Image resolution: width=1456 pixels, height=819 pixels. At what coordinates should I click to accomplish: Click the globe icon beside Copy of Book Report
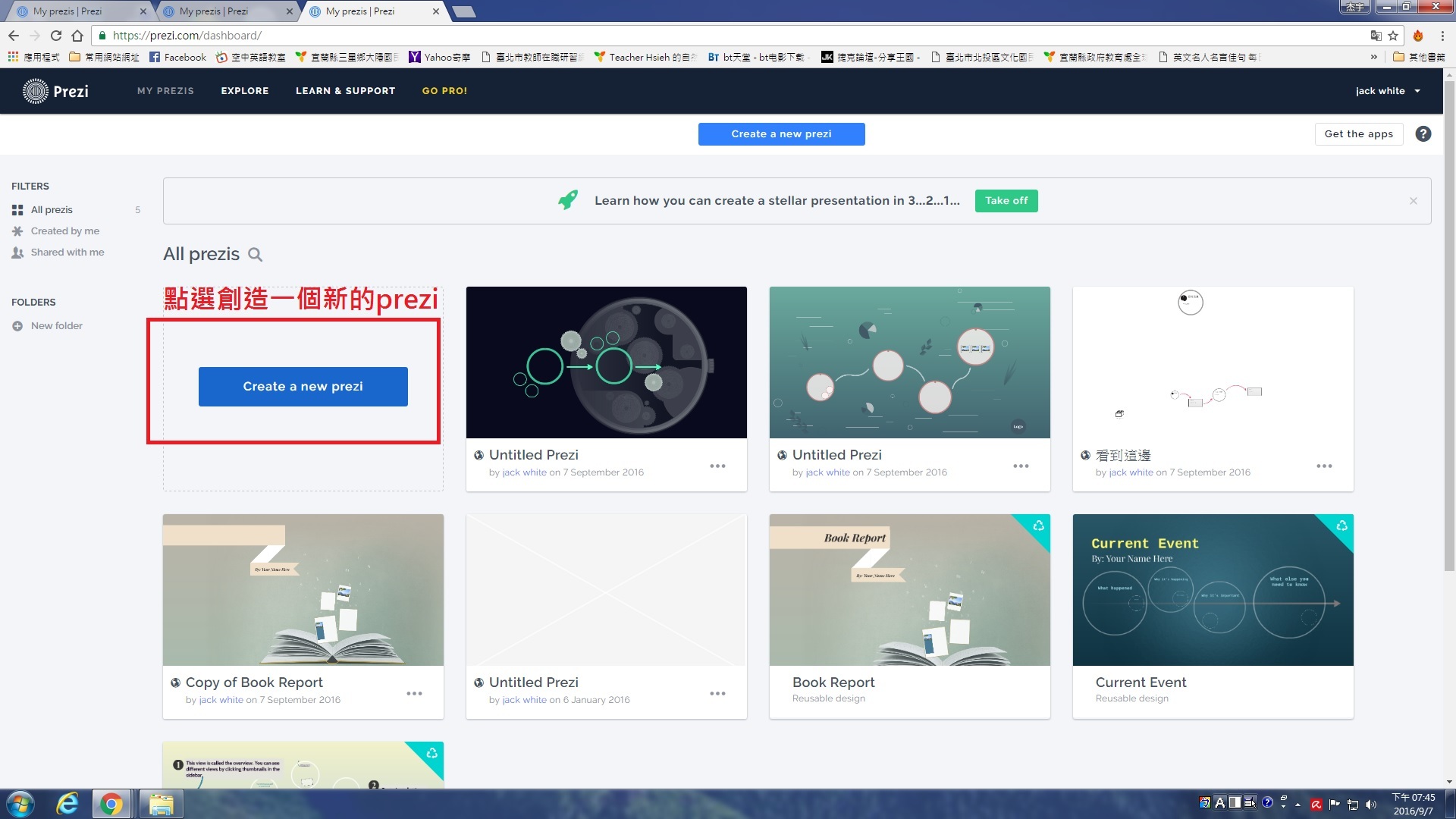pyautogui.click(x=175, y=682)
